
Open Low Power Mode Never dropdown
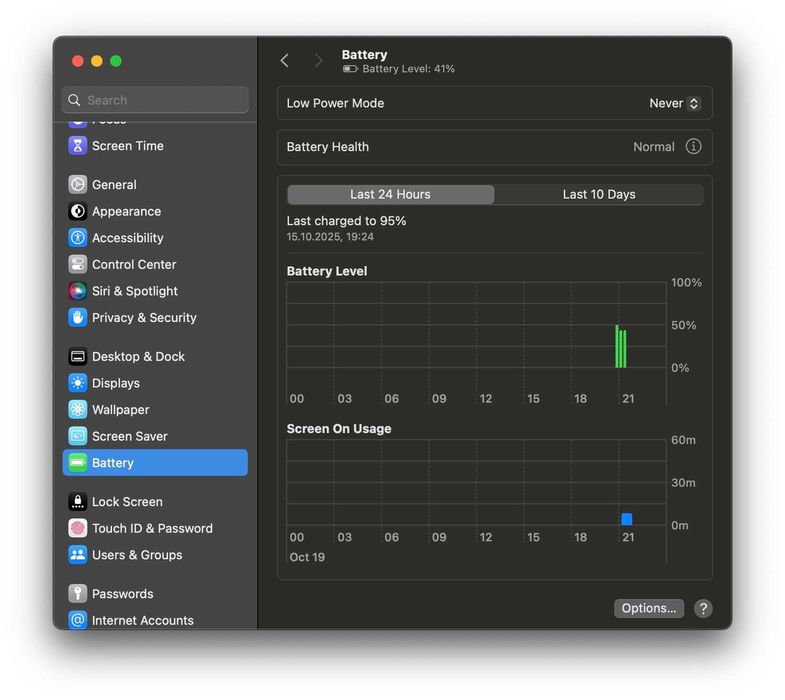(674, 103)
